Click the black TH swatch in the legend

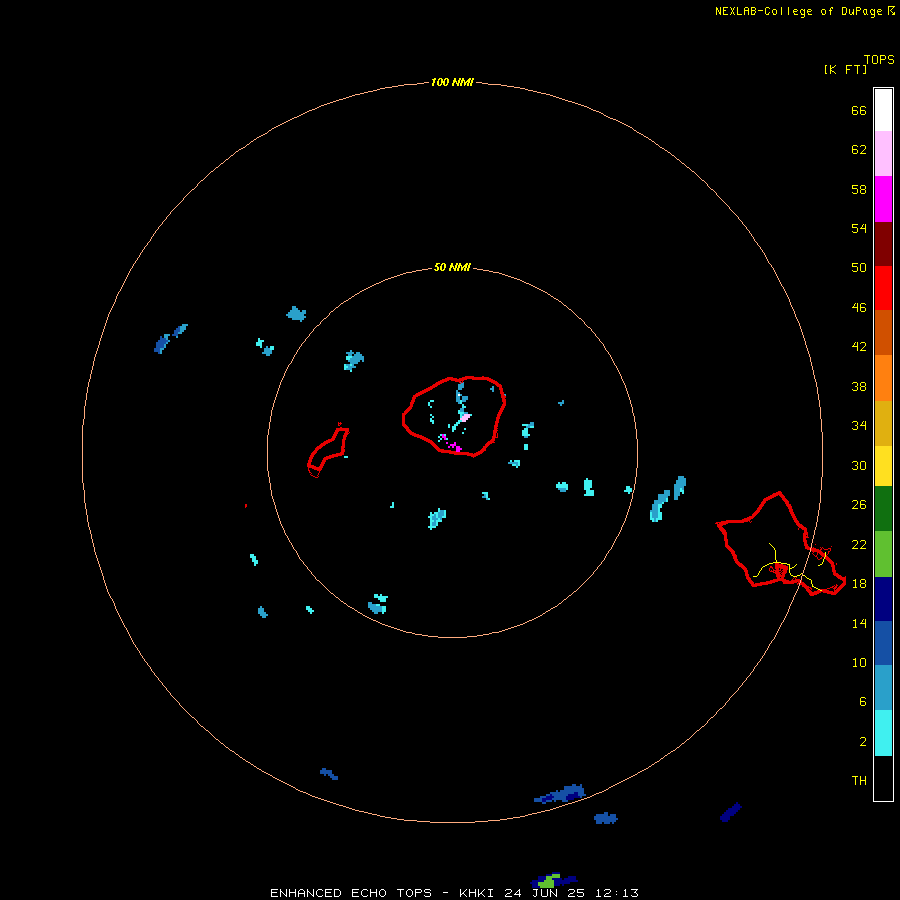tap(883, 778)
